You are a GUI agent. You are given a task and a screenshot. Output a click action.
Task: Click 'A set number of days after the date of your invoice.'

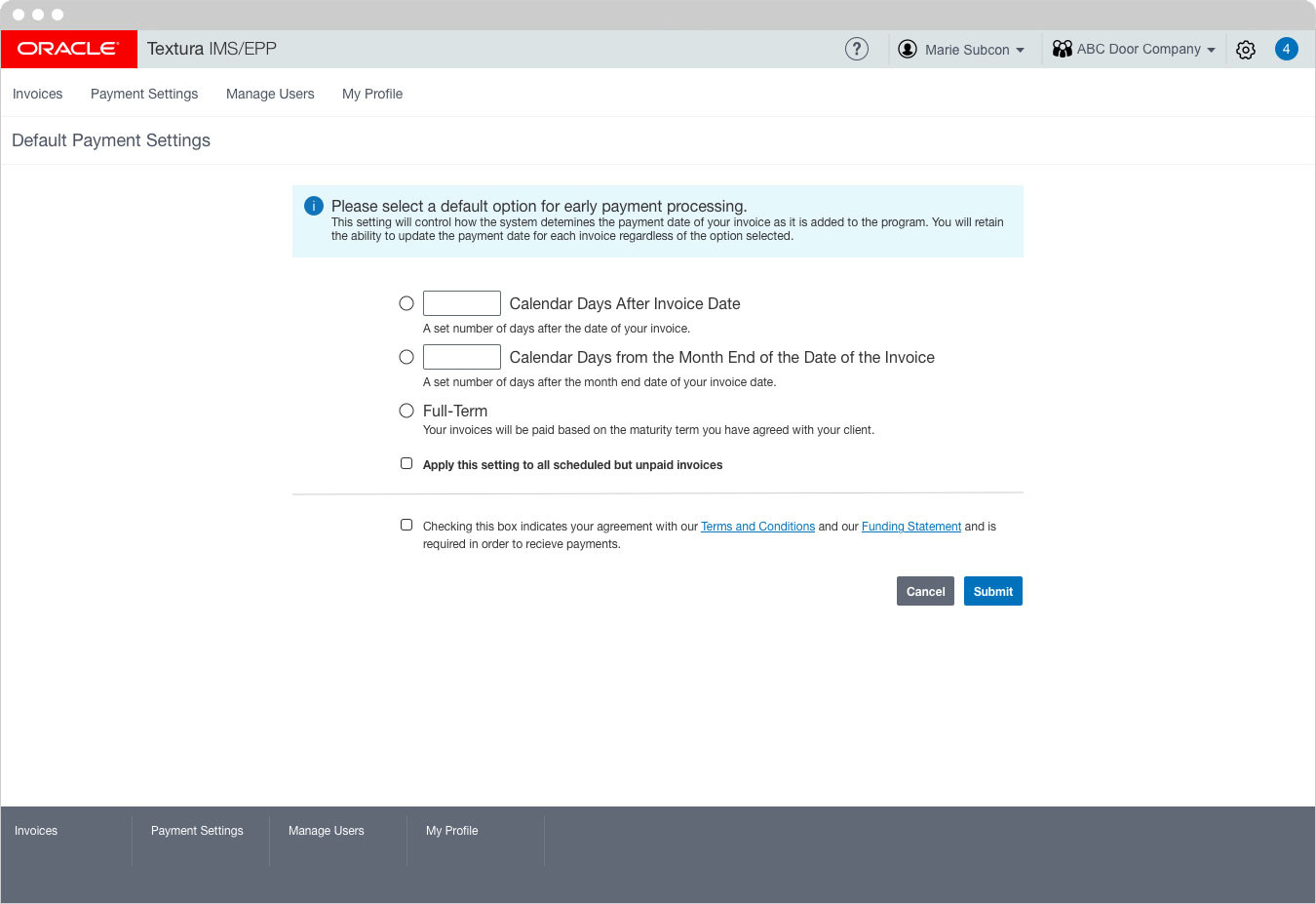(557, 329)
